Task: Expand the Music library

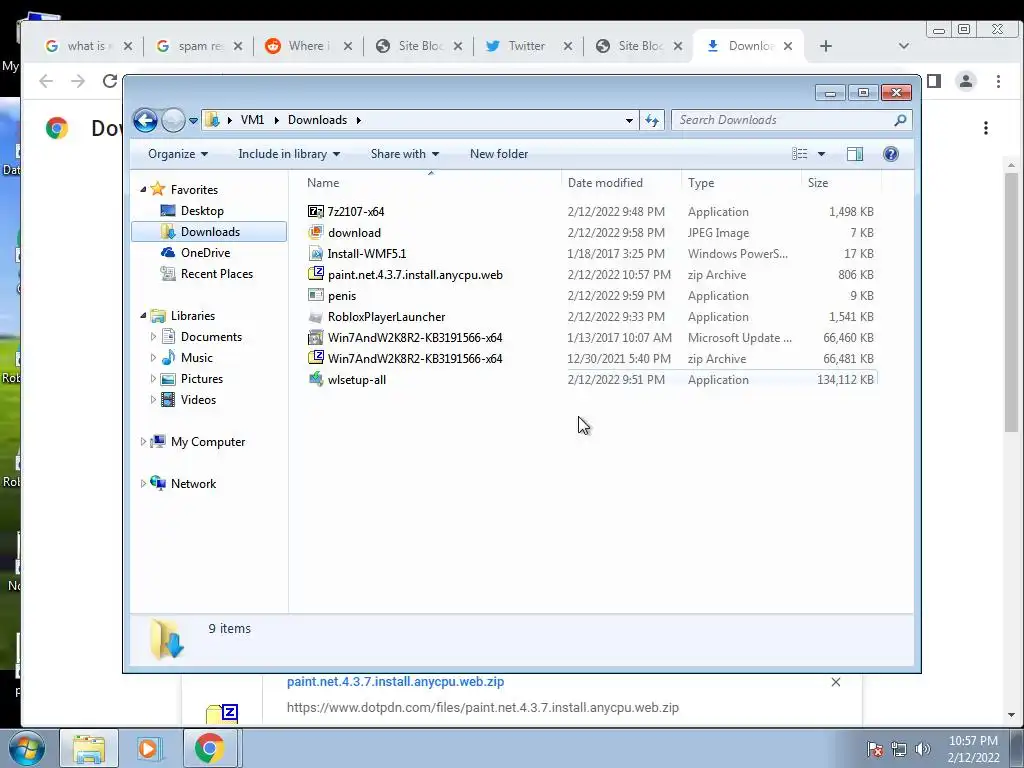Action: click(x=153, y=358)
